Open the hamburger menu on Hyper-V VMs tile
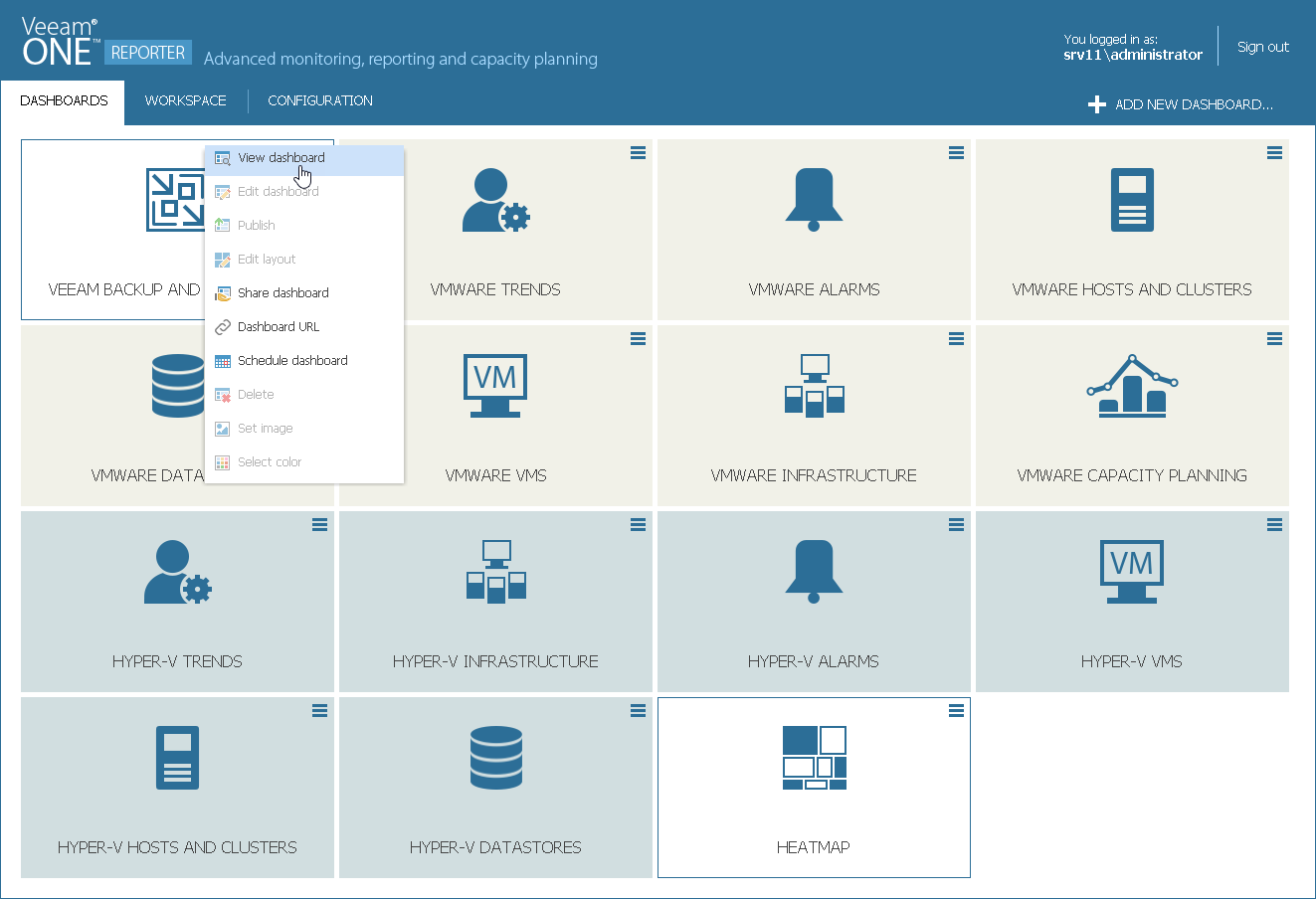The height and width of the screenshot is (899, 1316). pos(1274,525)
